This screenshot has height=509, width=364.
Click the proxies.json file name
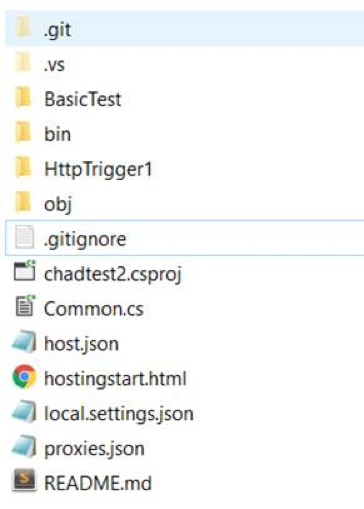[x=95, y=449]
